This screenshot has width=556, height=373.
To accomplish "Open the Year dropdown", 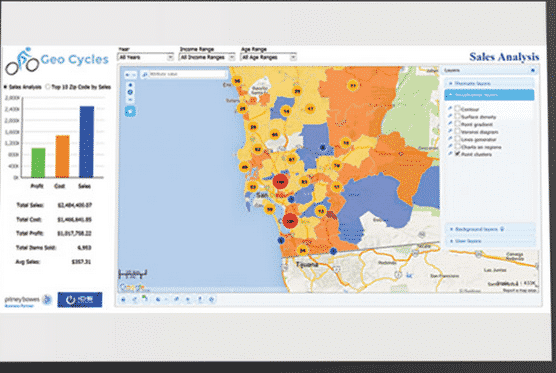I will (145, 57).
